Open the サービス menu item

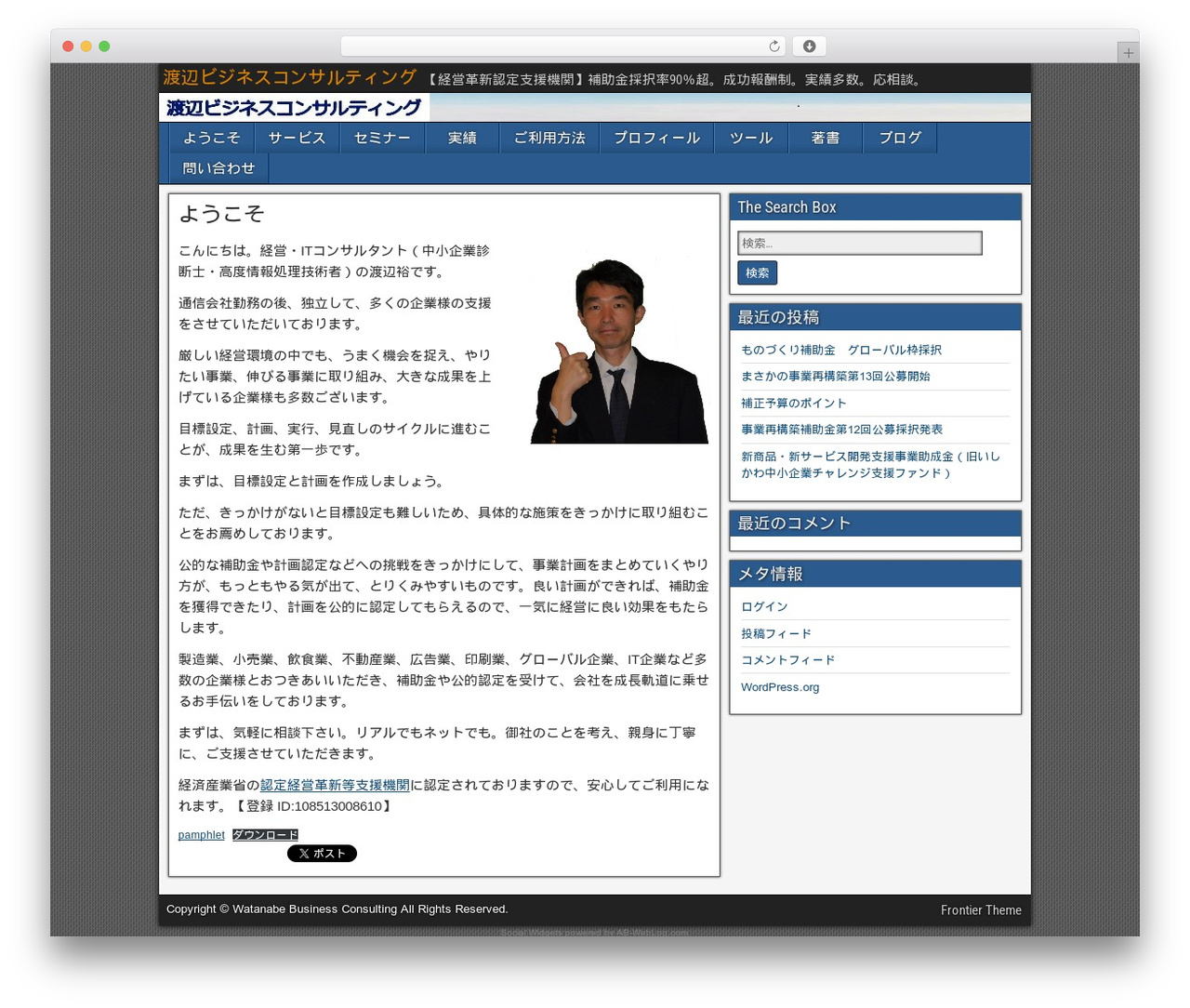(x=297, y=138)
